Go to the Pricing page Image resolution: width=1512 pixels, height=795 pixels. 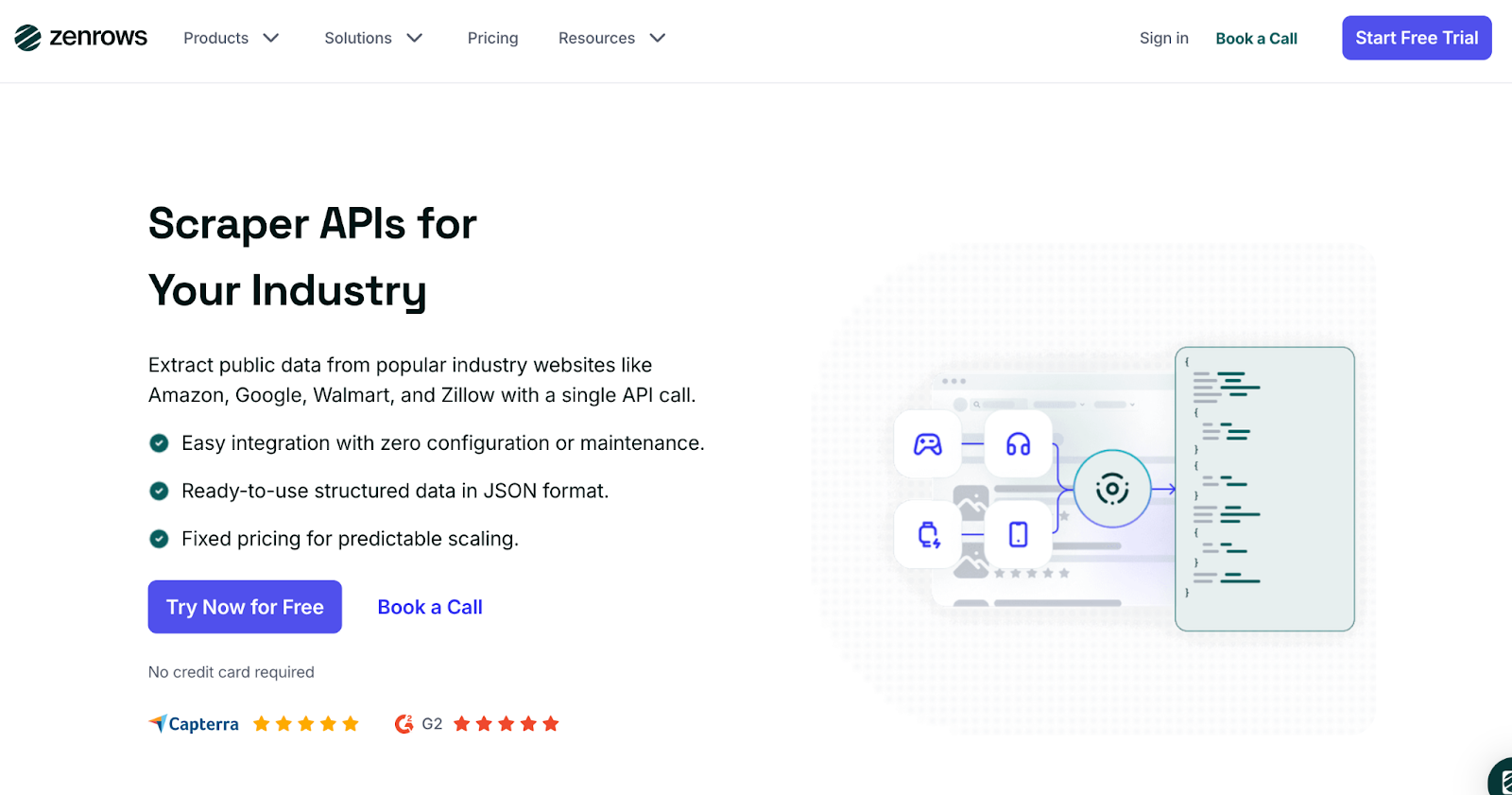[492, 38]
